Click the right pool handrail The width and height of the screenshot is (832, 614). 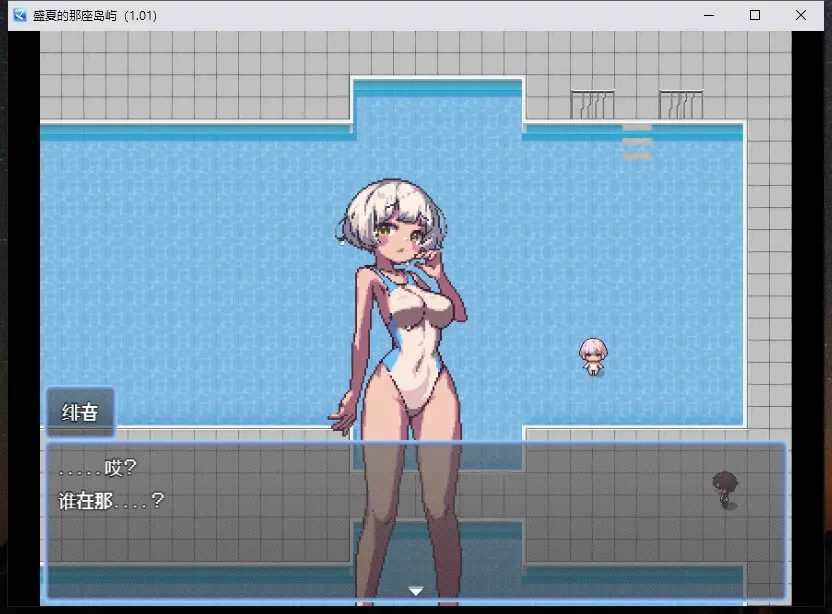681,104
